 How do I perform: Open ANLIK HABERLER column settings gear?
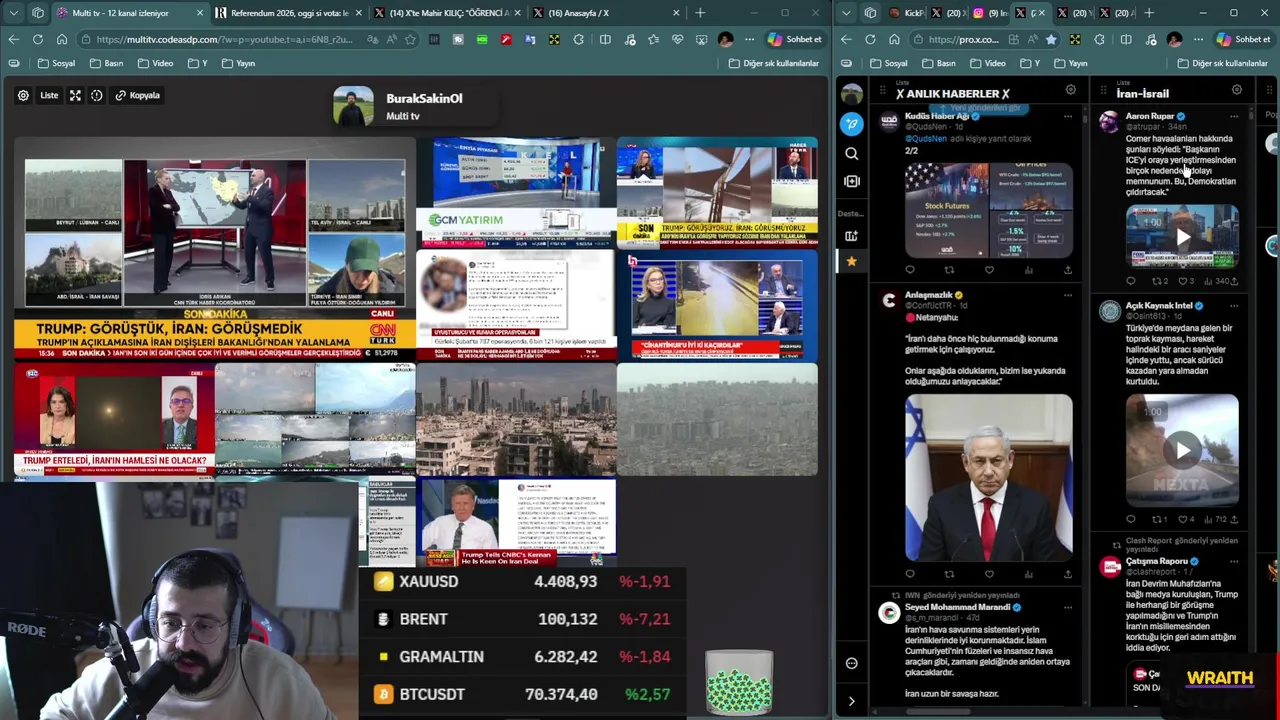tap(1070, 90)
